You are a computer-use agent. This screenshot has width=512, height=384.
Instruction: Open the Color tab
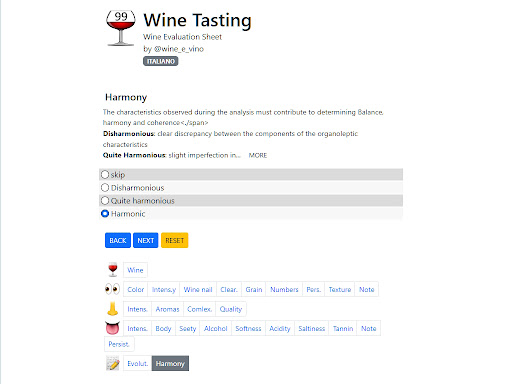tap(136, 290)
